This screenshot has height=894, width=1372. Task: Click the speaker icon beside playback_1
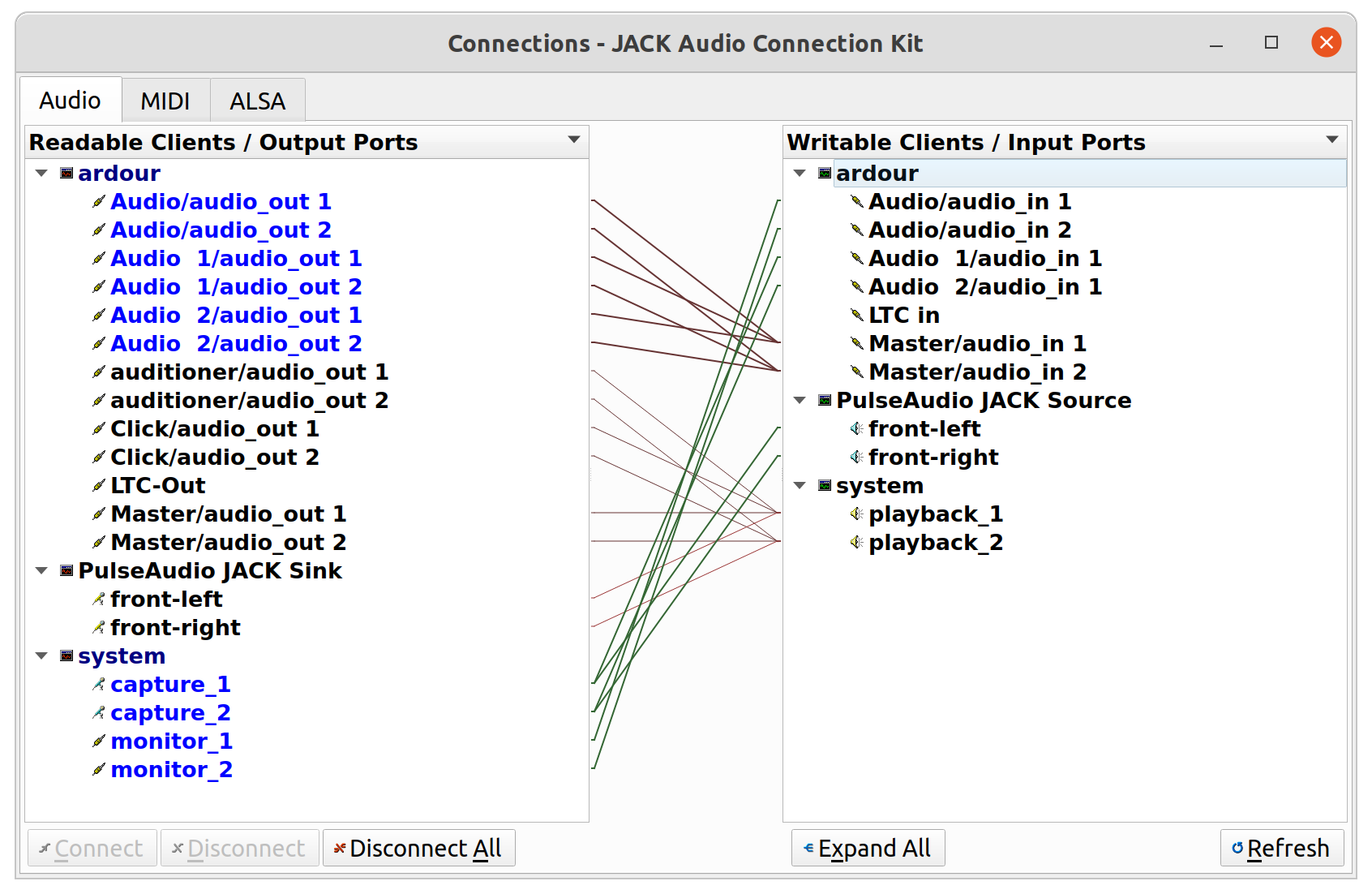pyautogui.click(x=857, y=514)
